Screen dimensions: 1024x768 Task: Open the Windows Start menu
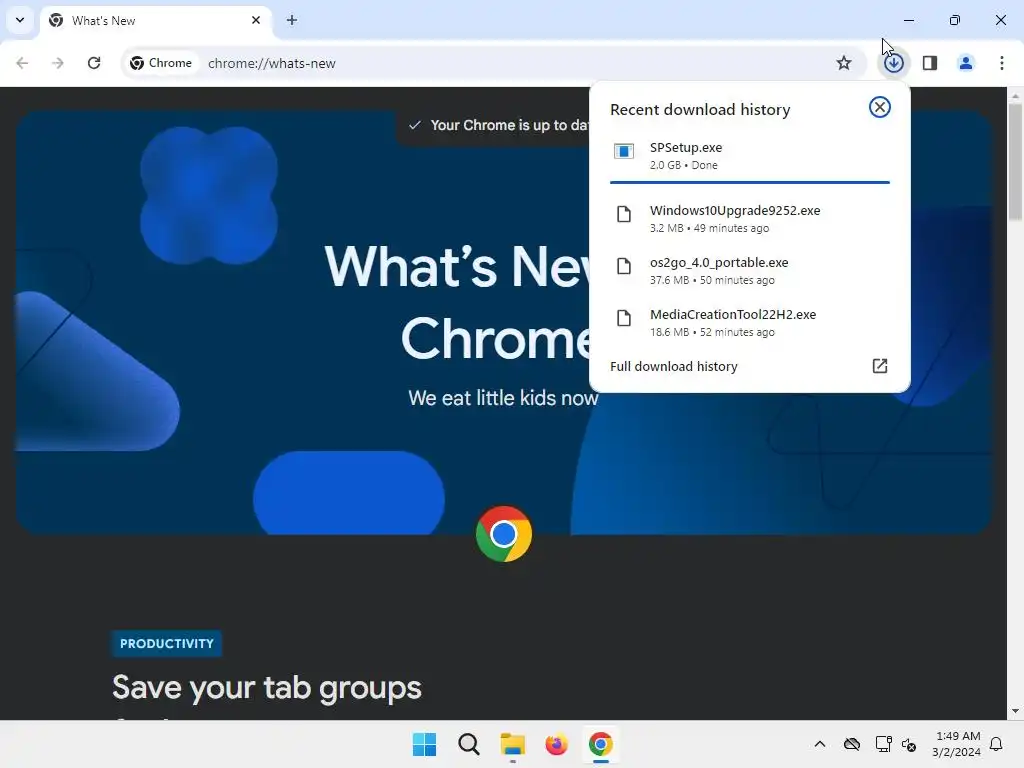(x=424, y=744)
